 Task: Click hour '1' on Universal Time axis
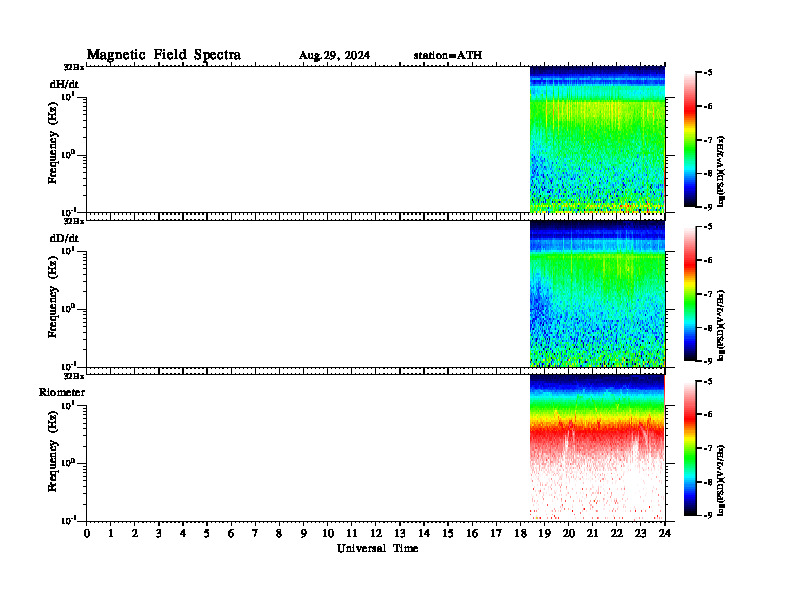point(111,534)
